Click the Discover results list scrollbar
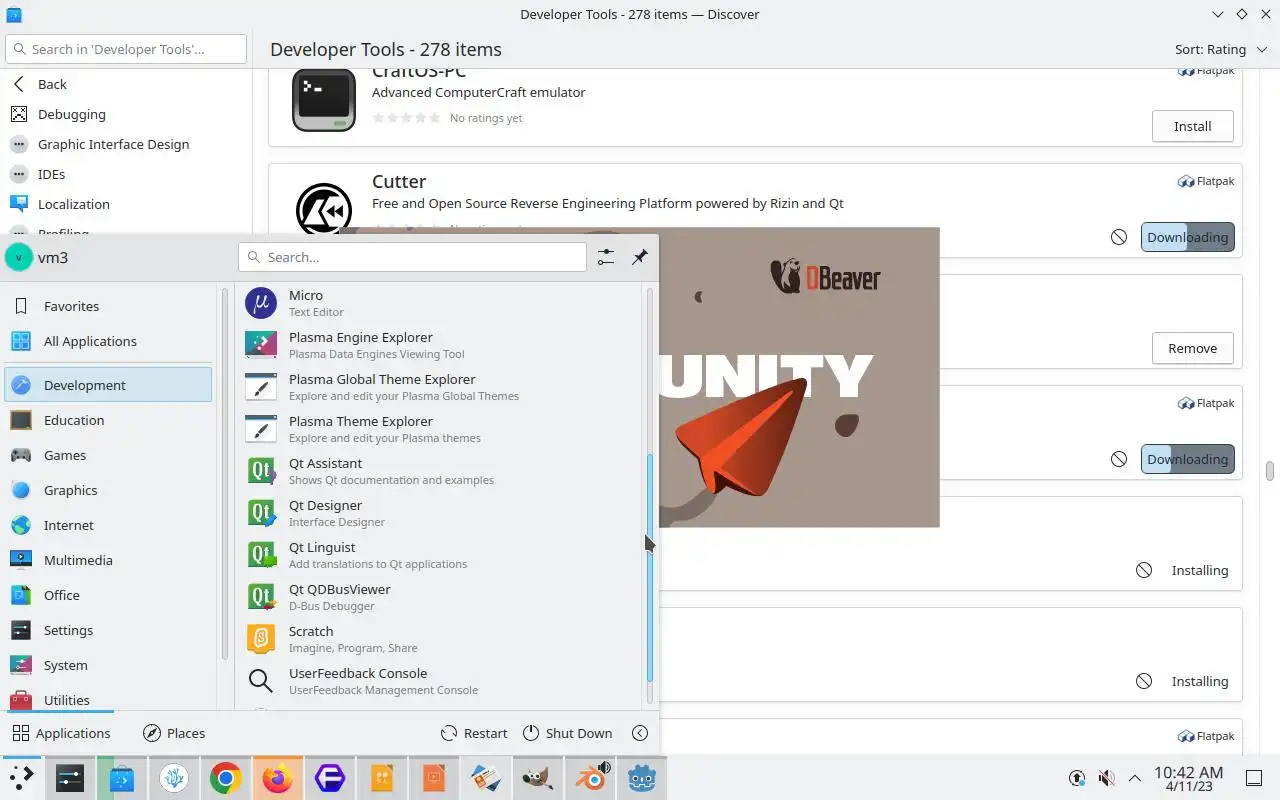This screenshot has height=800, width=1280. (1270, 471)
